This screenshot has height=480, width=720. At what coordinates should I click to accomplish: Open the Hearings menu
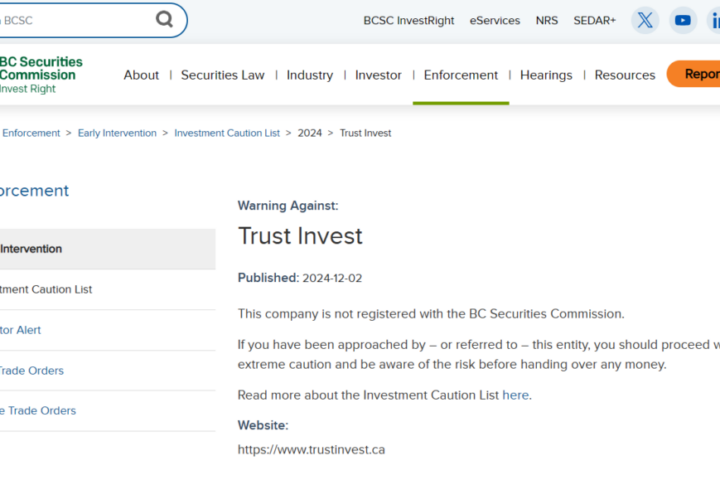(x=546, y=75)
